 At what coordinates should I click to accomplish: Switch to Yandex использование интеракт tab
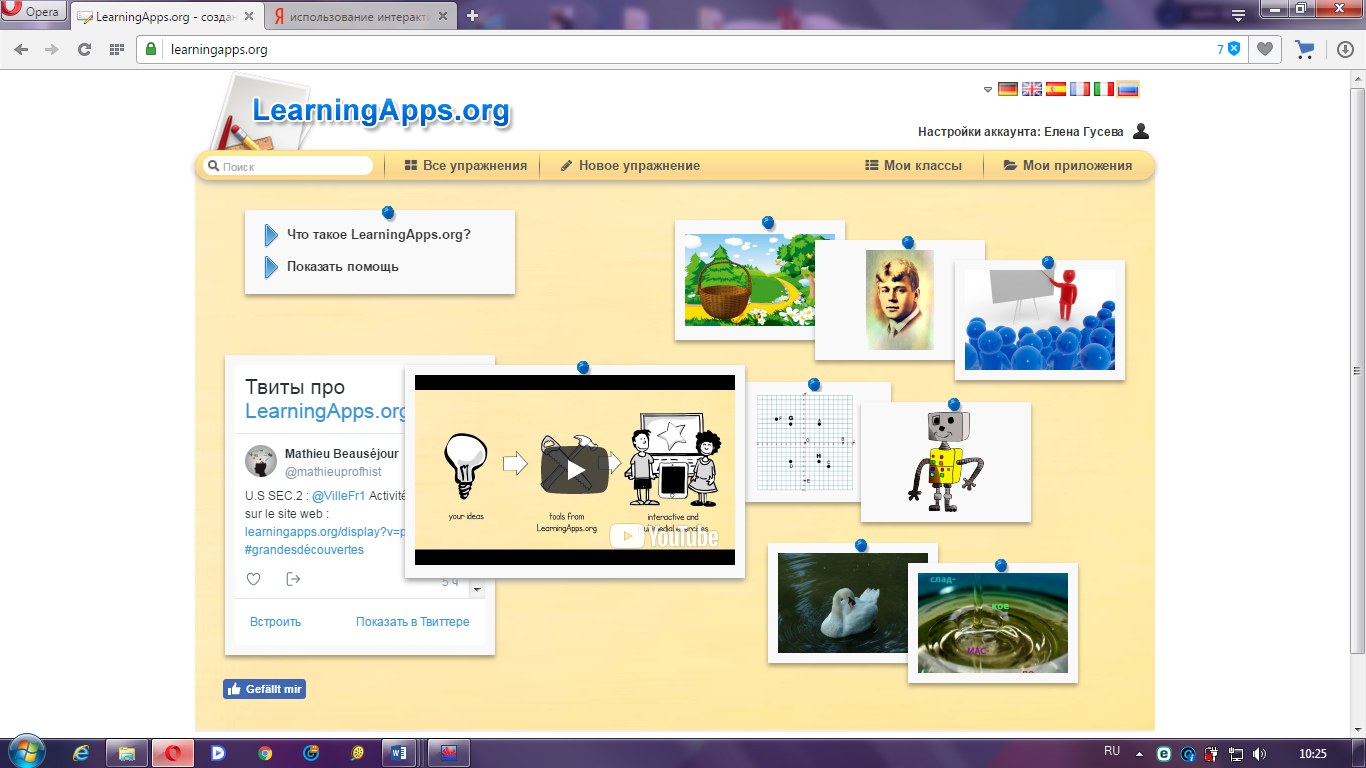coord(360,16)
